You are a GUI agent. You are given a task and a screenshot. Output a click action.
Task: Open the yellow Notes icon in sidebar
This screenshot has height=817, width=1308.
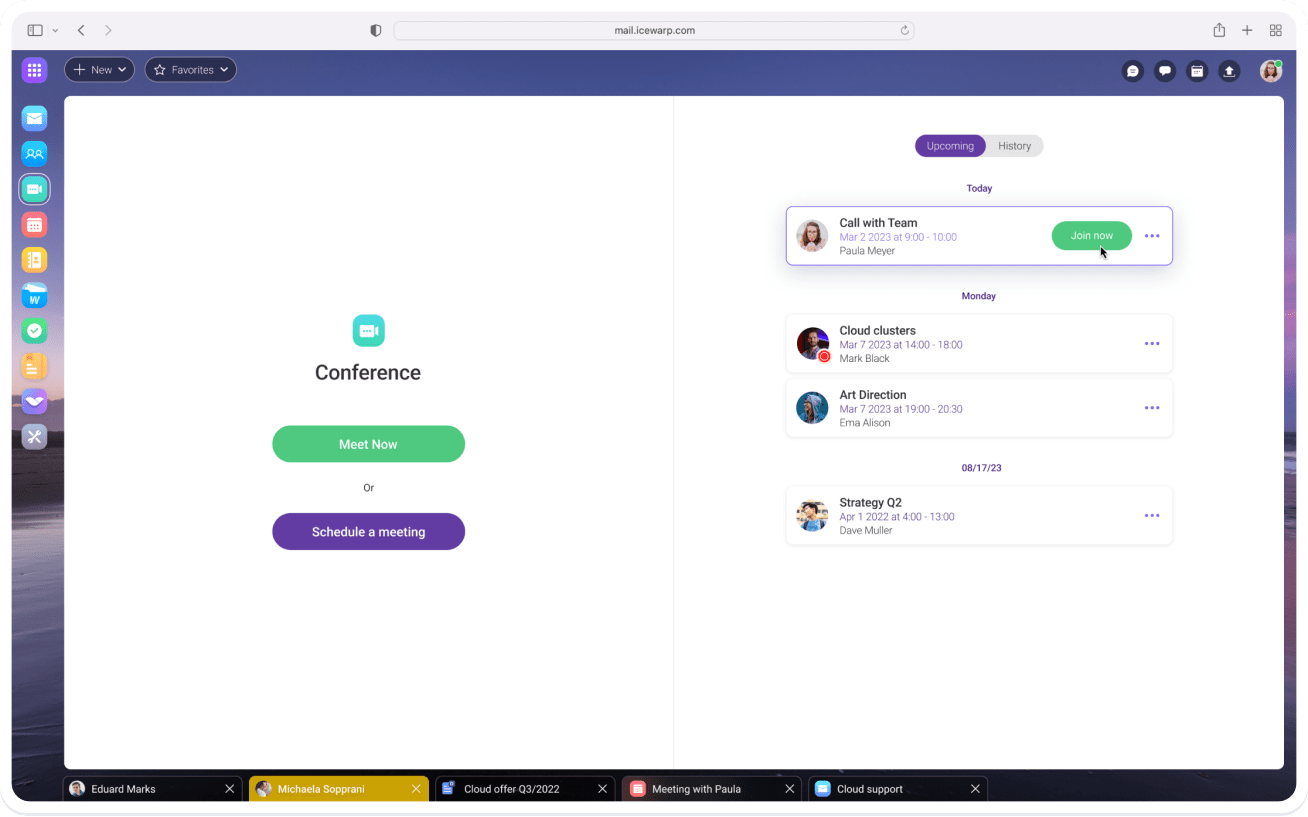(35, 366)
